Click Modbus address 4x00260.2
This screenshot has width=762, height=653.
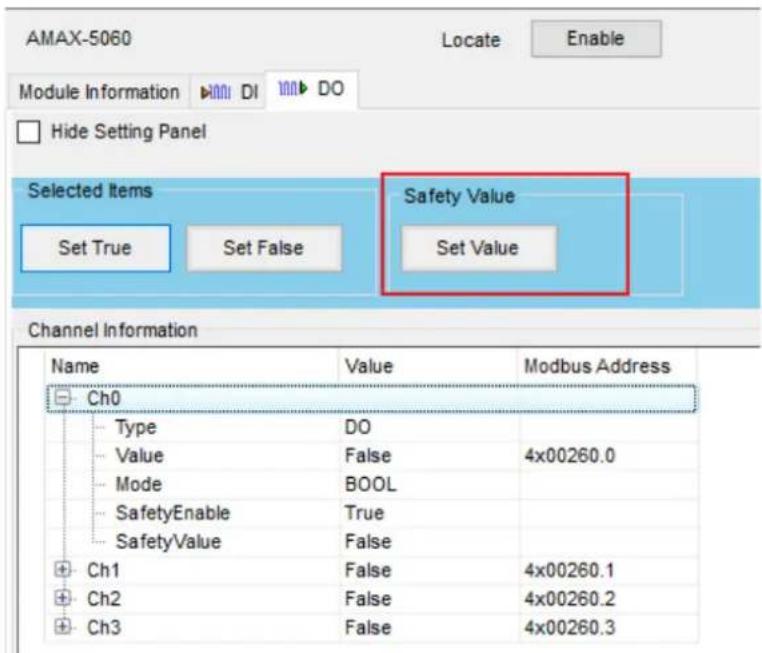click(570, 599)
